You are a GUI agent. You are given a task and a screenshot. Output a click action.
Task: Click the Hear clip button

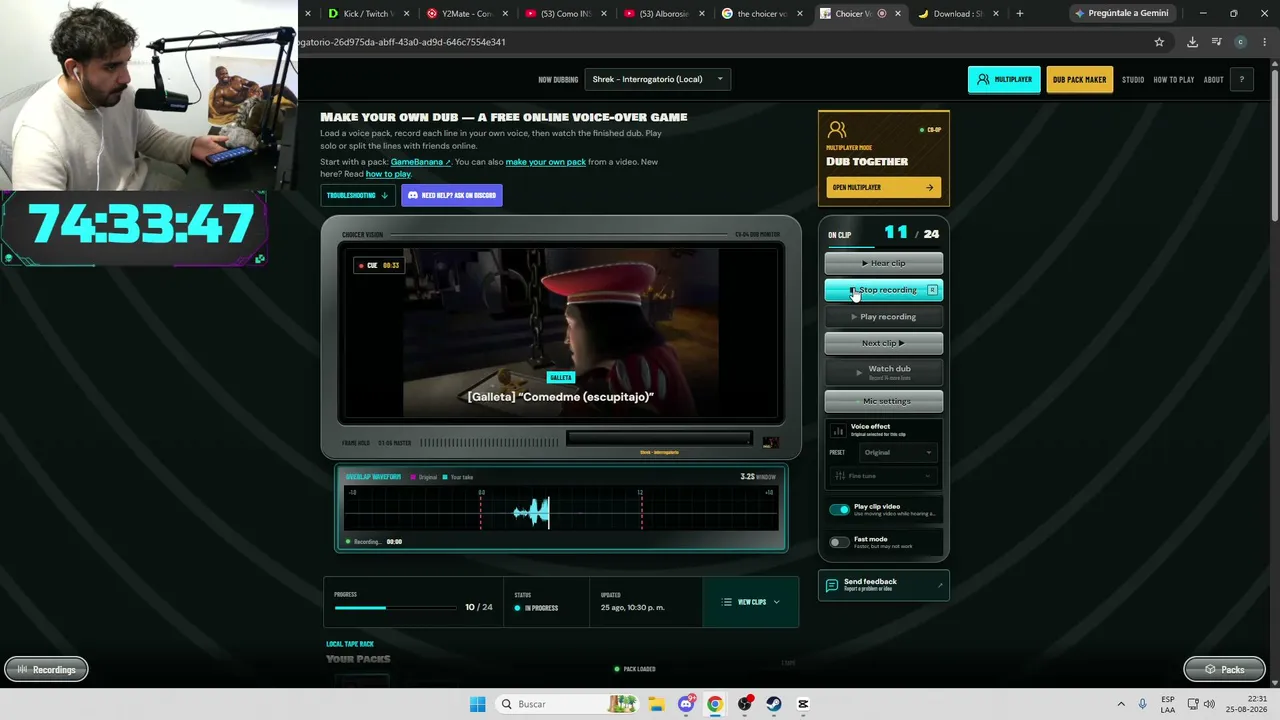(883, 263)
